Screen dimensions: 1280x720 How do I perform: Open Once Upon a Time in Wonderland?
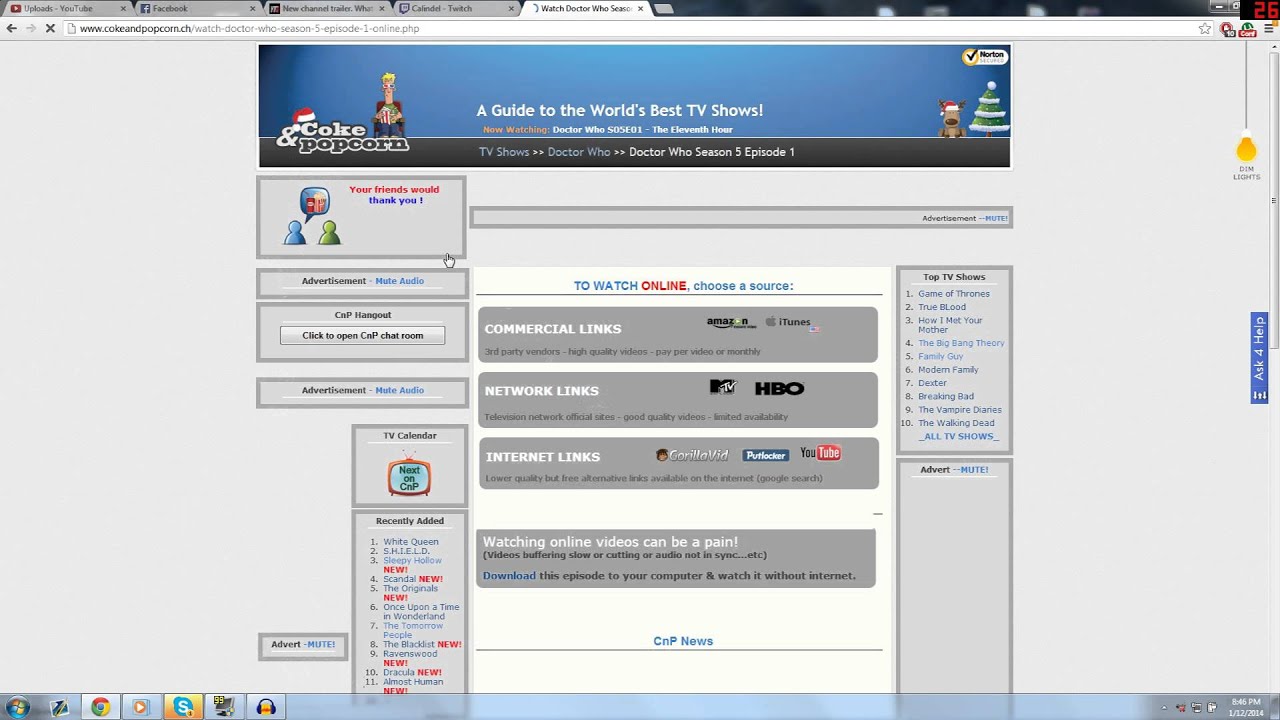pos(421,612)
